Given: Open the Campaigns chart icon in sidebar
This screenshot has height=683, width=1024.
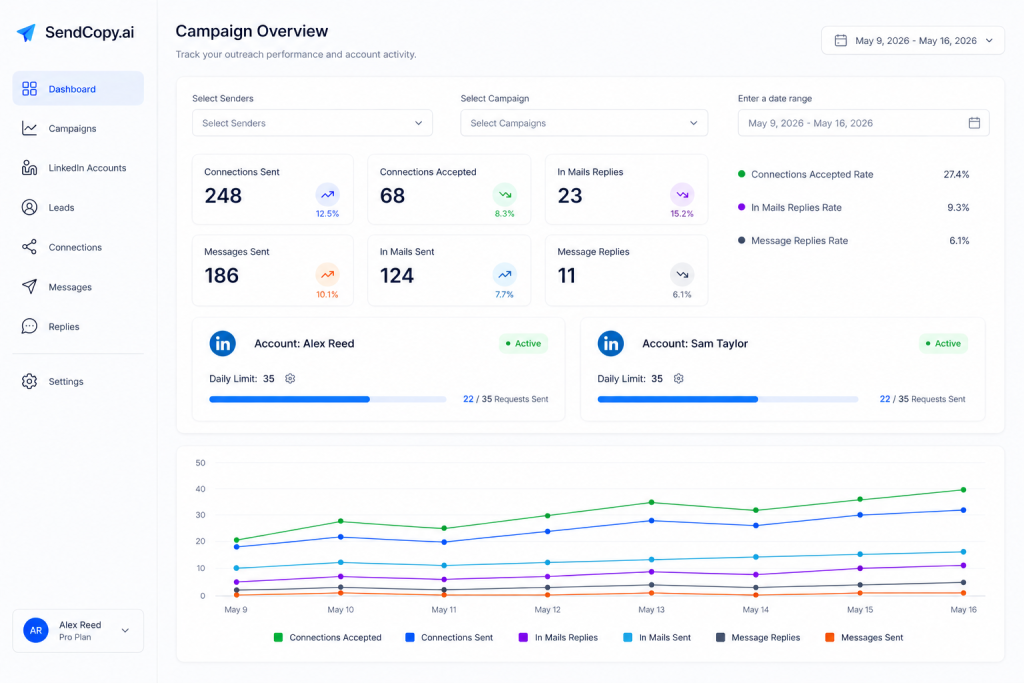Looking at the screenshot, I should click(x=29, y=129).
